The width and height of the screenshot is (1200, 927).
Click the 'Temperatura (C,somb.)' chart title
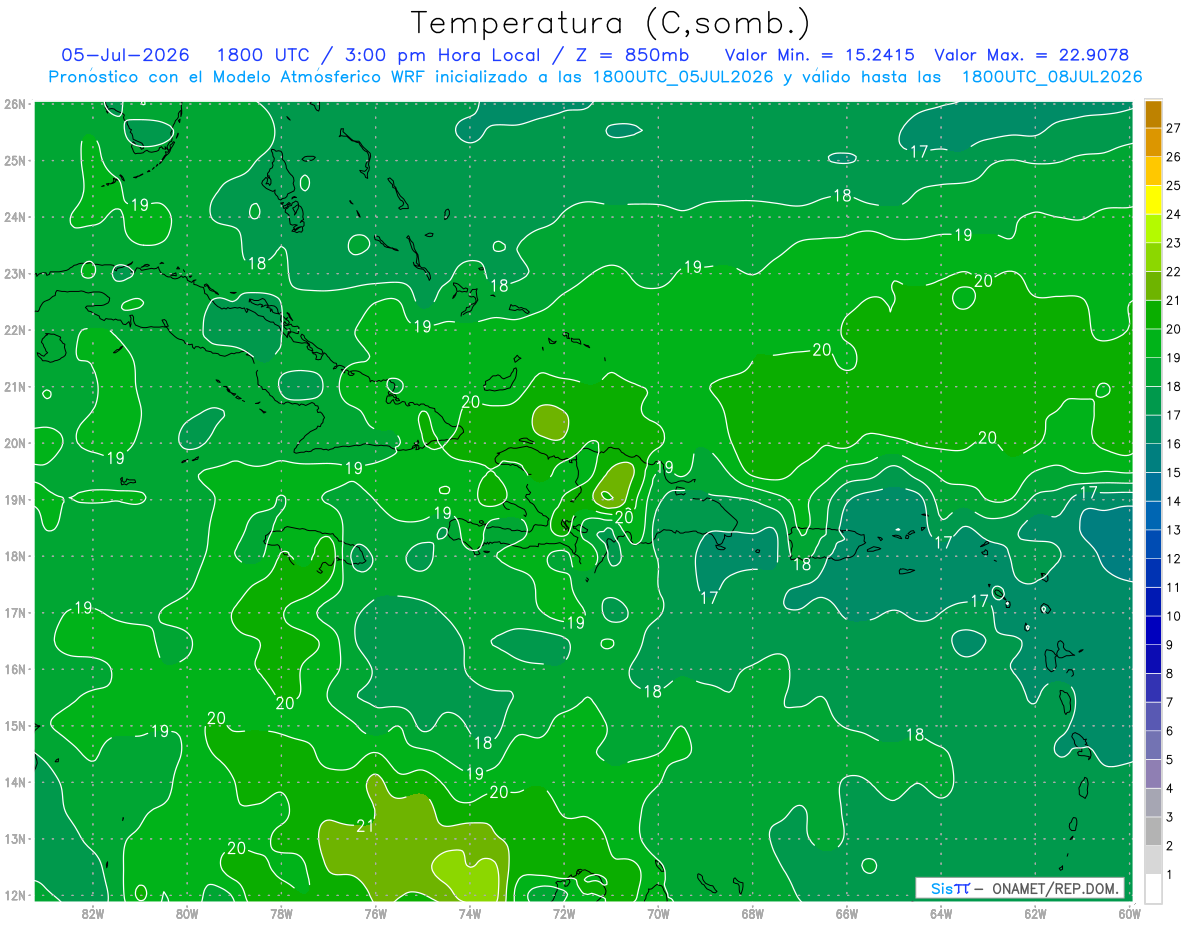point(611,23)
